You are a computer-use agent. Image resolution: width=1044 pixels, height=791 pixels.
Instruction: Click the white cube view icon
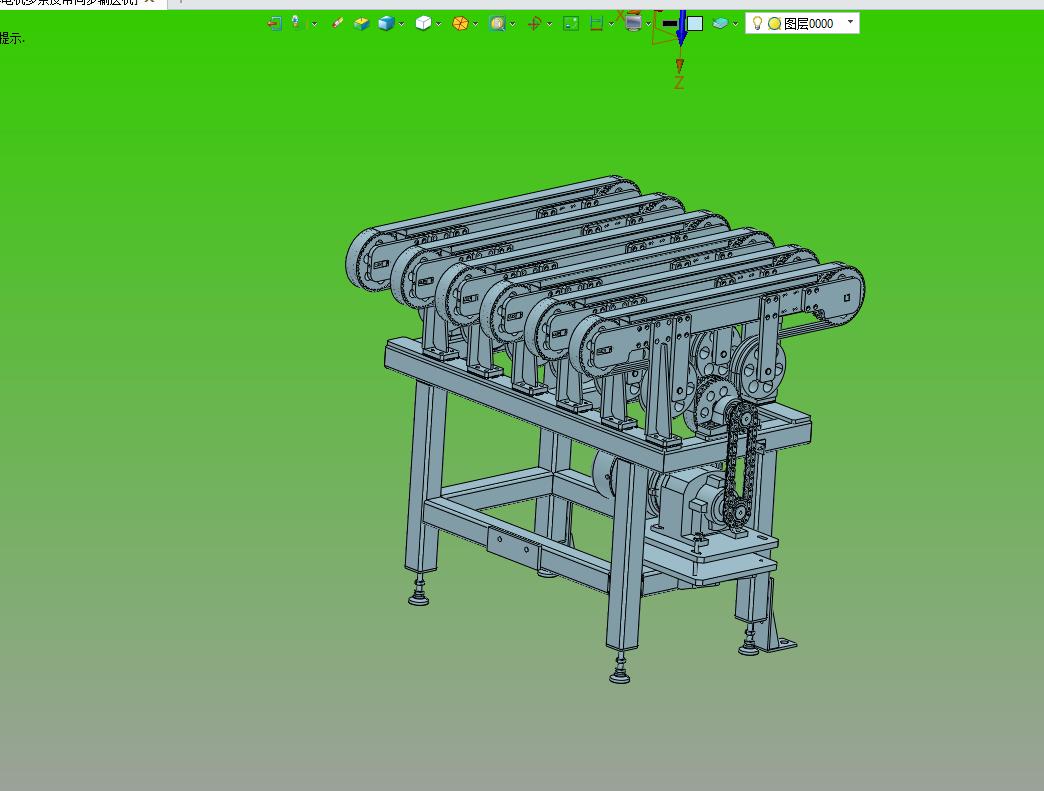(423, 23)
